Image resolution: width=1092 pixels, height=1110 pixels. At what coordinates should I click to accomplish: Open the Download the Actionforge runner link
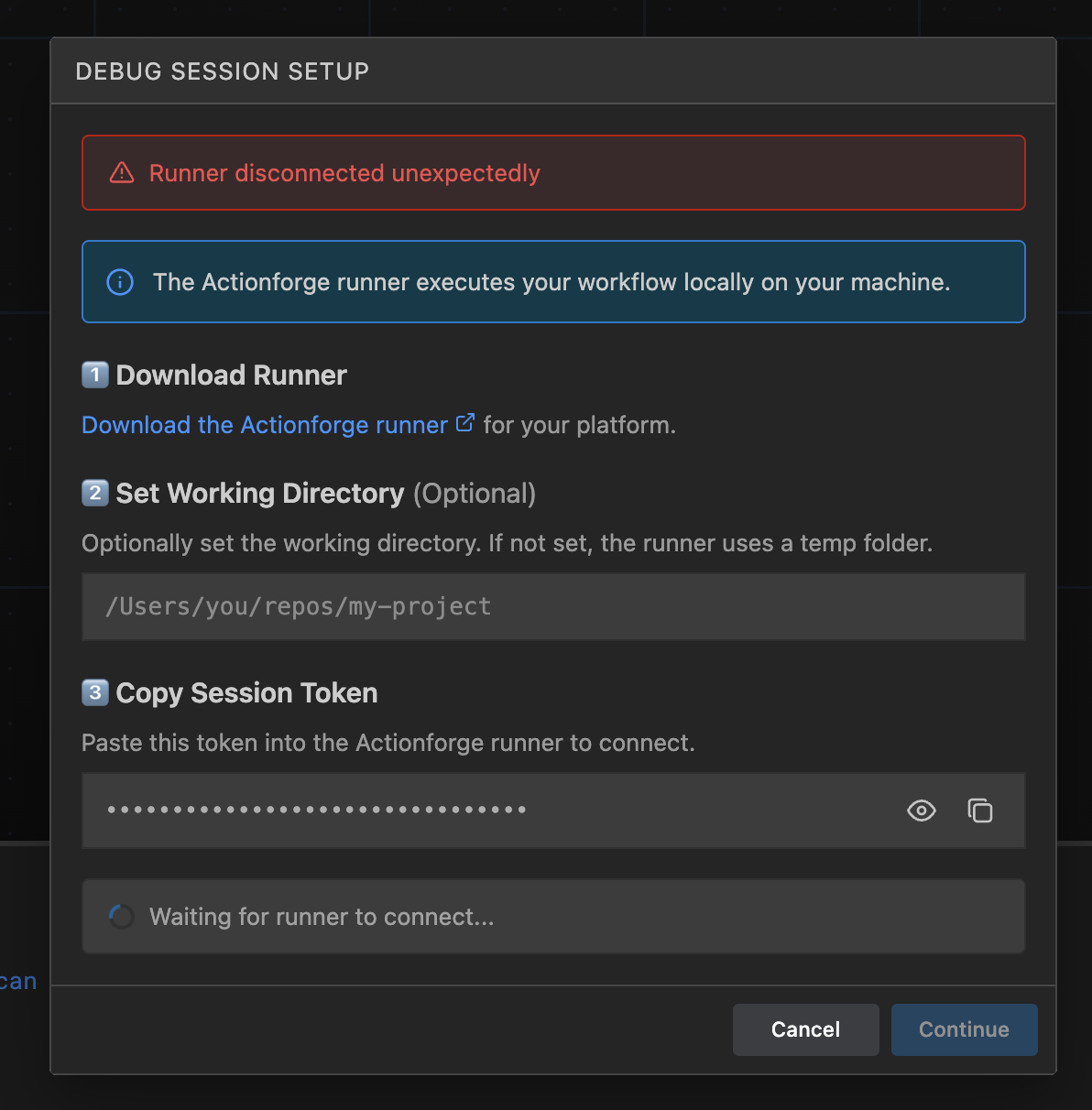click(x=265, y=425)
